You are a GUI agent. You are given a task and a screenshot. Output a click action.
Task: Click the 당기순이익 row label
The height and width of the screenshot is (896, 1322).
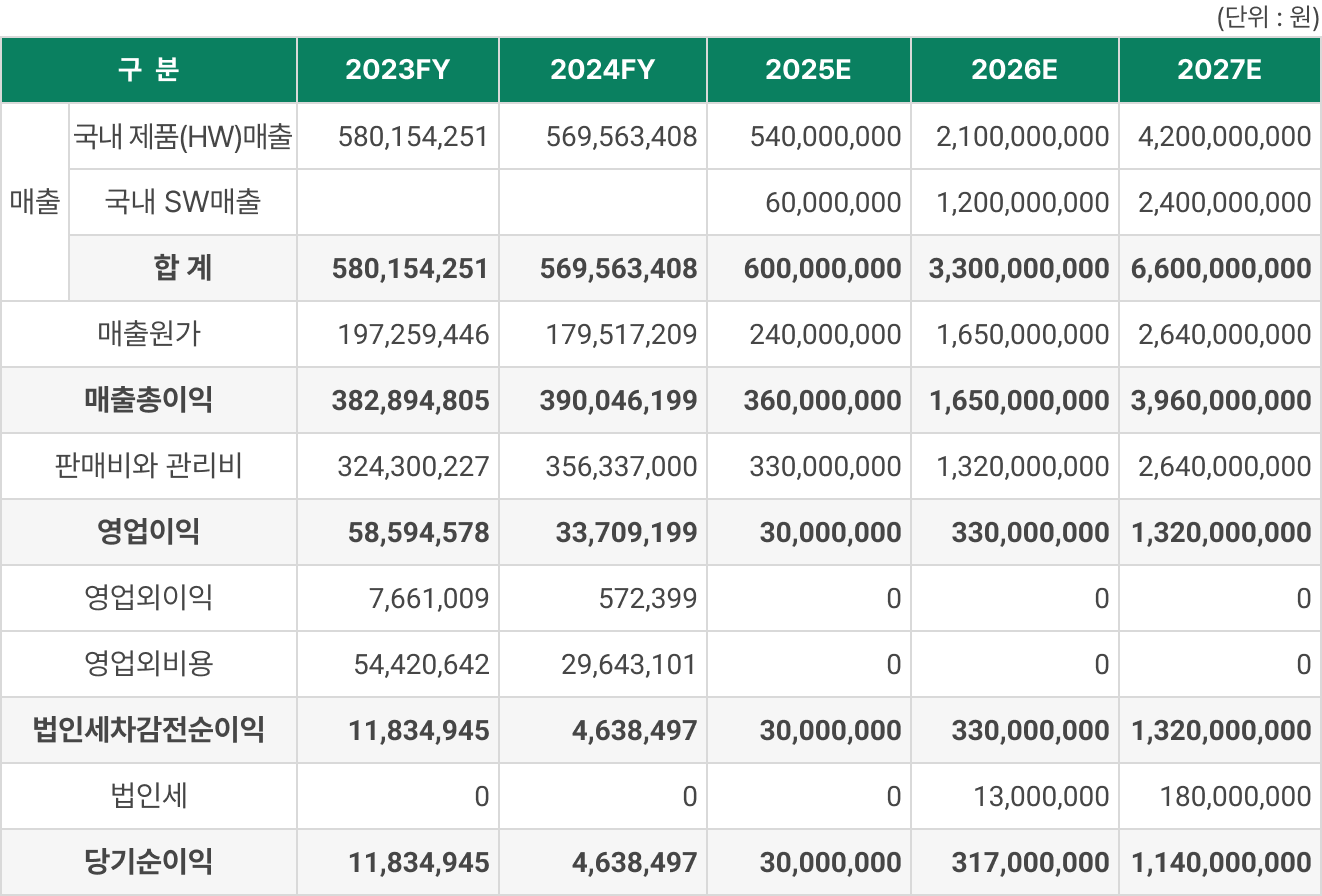point(149,862)
